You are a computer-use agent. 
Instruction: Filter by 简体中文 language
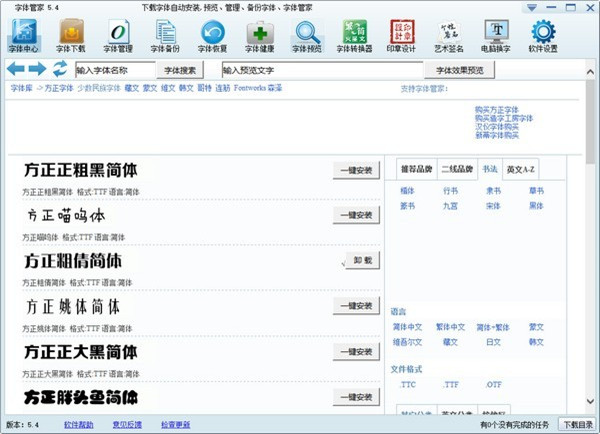(x=407, y=327)
